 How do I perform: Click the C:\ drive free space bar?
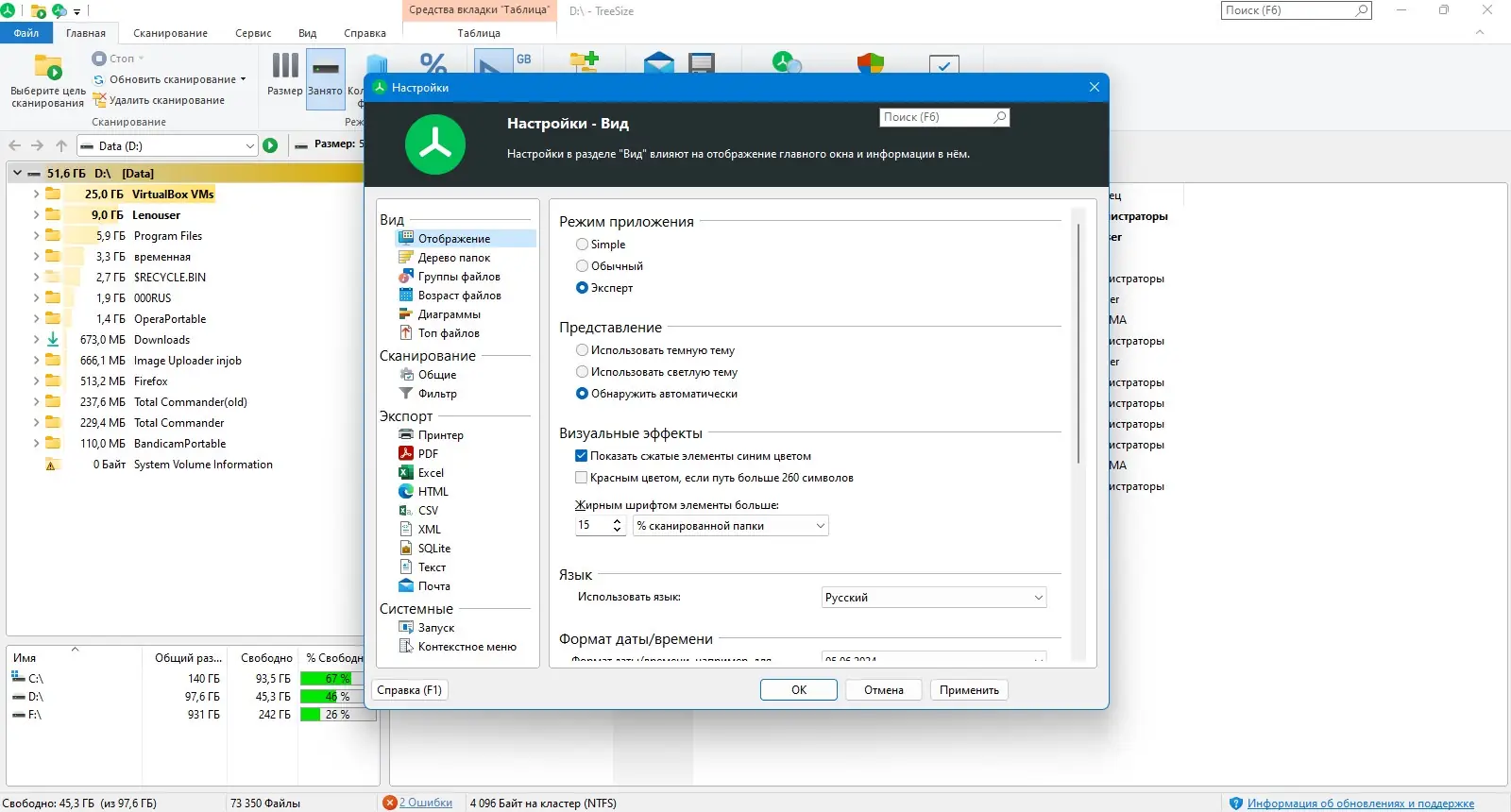pyautogui.click(x=338, y=678)
